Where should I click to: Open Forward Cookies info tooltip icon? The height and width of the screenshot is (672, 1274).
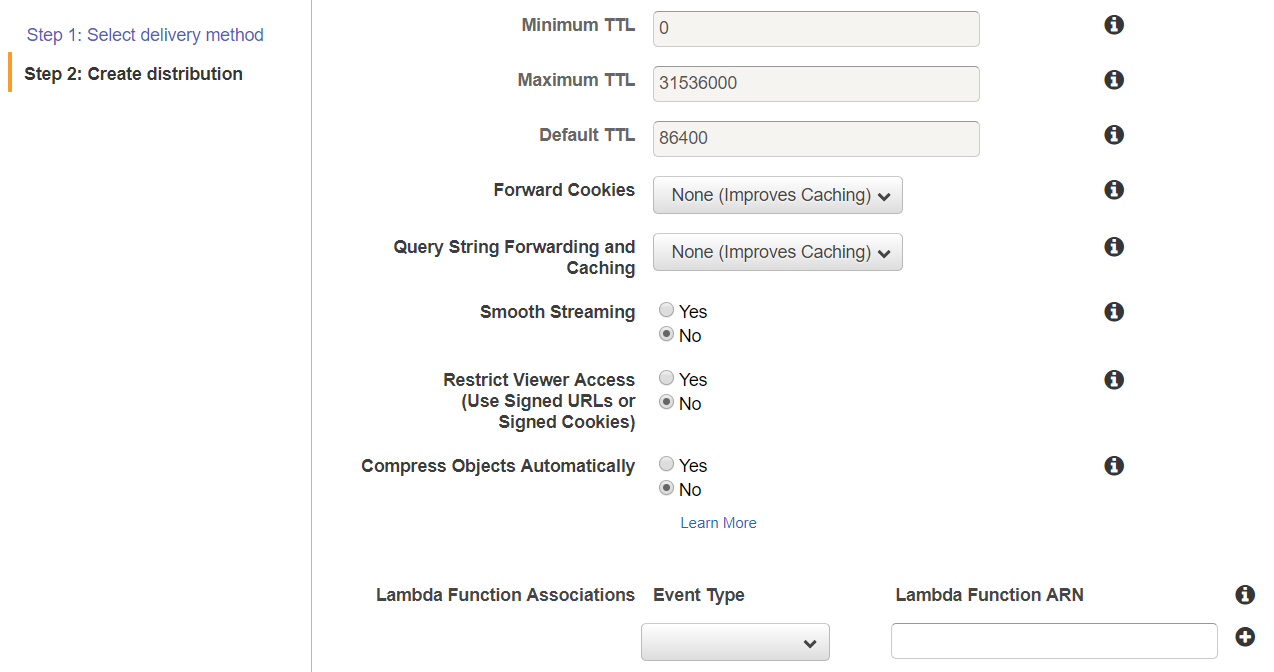[1114, 190]
